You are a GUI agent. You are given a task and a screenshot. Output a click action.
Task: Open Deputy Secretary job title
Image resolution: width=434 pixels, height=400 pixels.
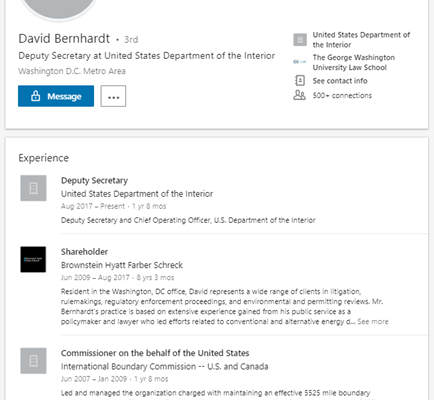94,181
